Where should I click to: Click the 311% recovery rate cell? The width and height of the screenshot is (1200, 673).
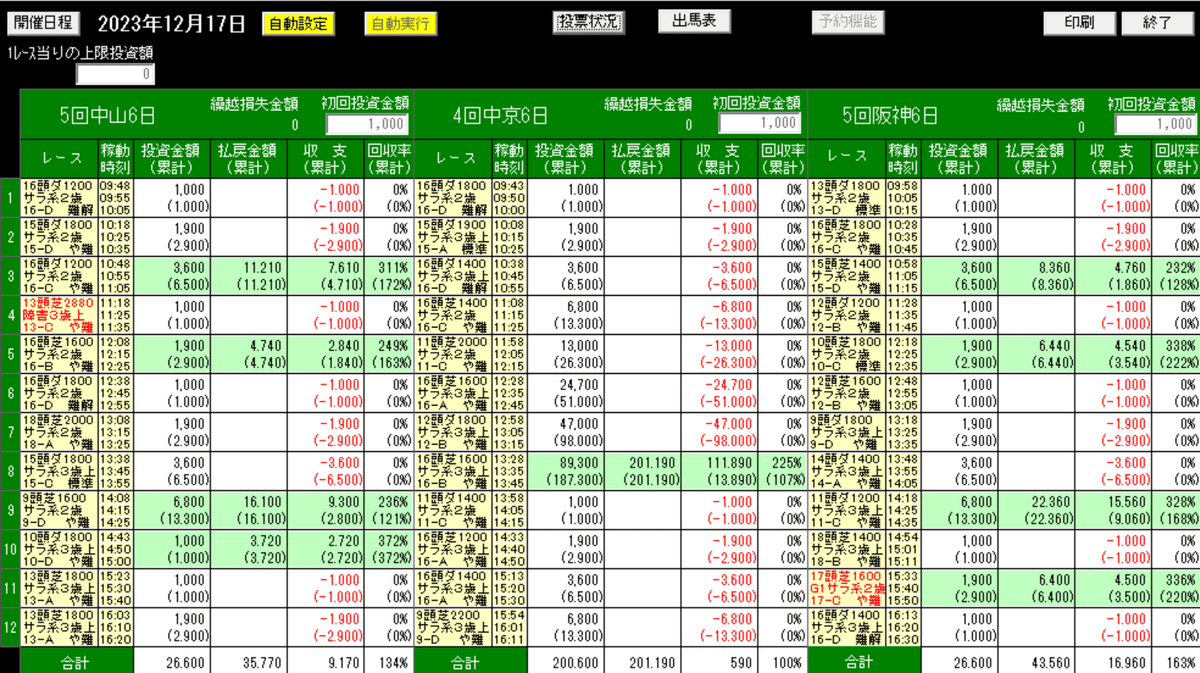pyautogui.click(x=388, y=276)
